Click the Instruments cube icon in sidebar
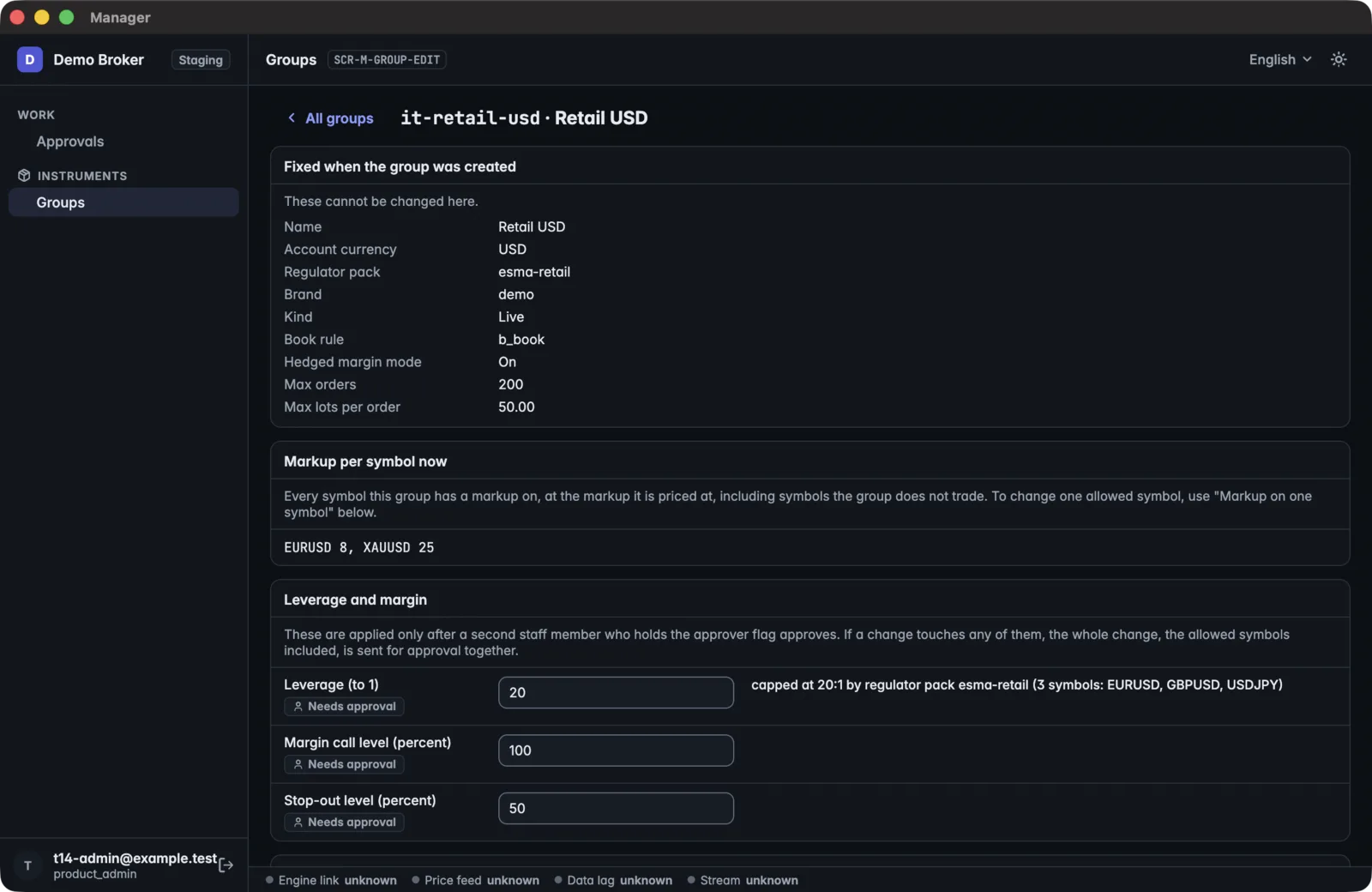Image resolution: width=1372 pixels, height=892 pixels. pyautogui.click(x=24, y=175)
